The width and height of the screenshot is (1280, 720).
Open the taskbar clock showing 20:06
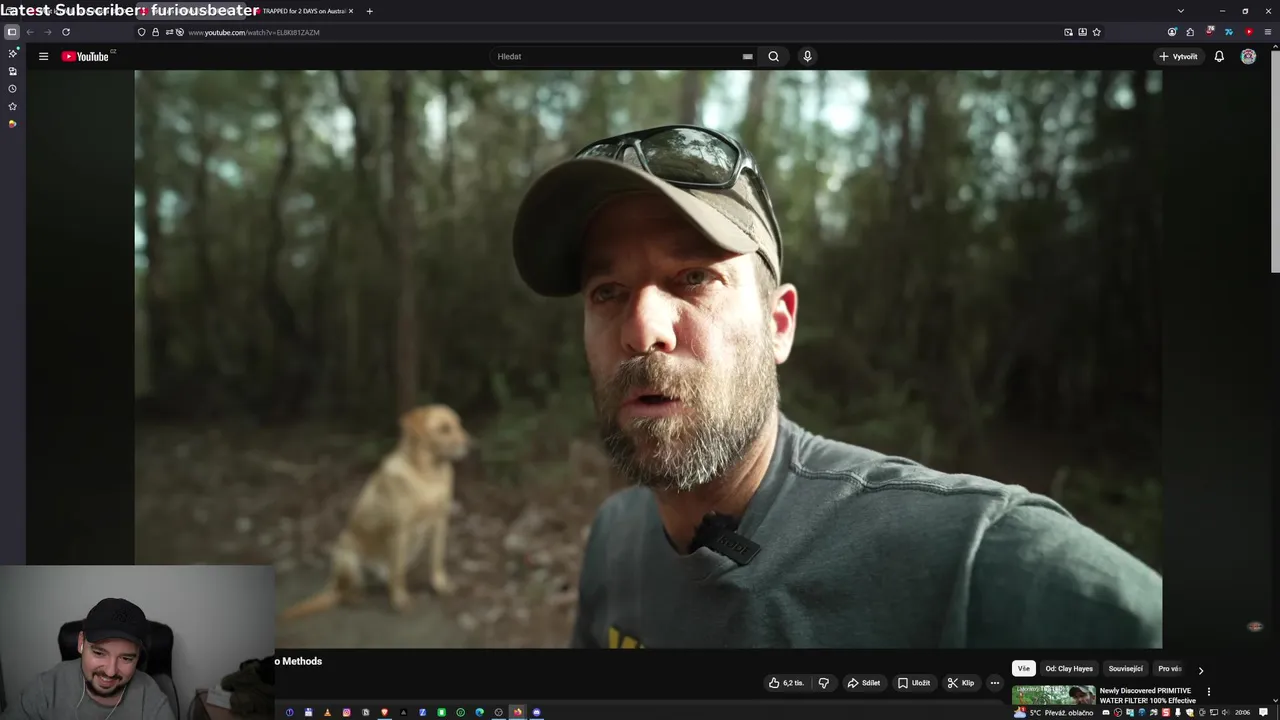tap(1242, 713)
